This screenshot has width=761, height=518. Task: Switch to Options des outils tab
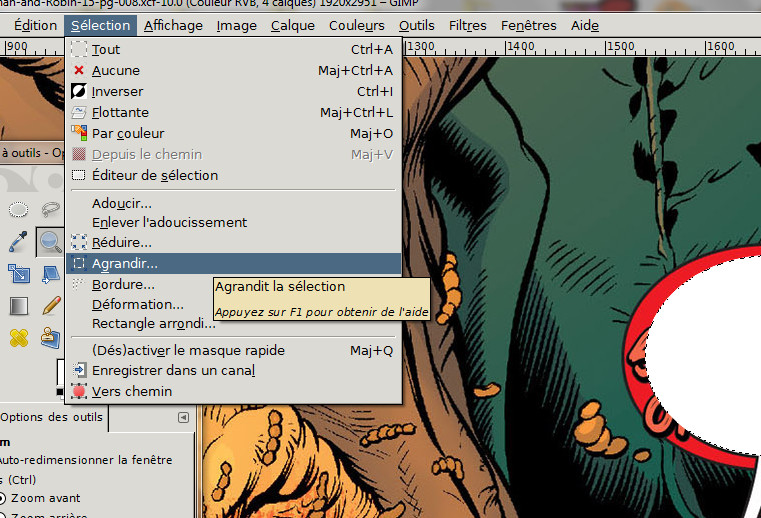click(51, 418)
